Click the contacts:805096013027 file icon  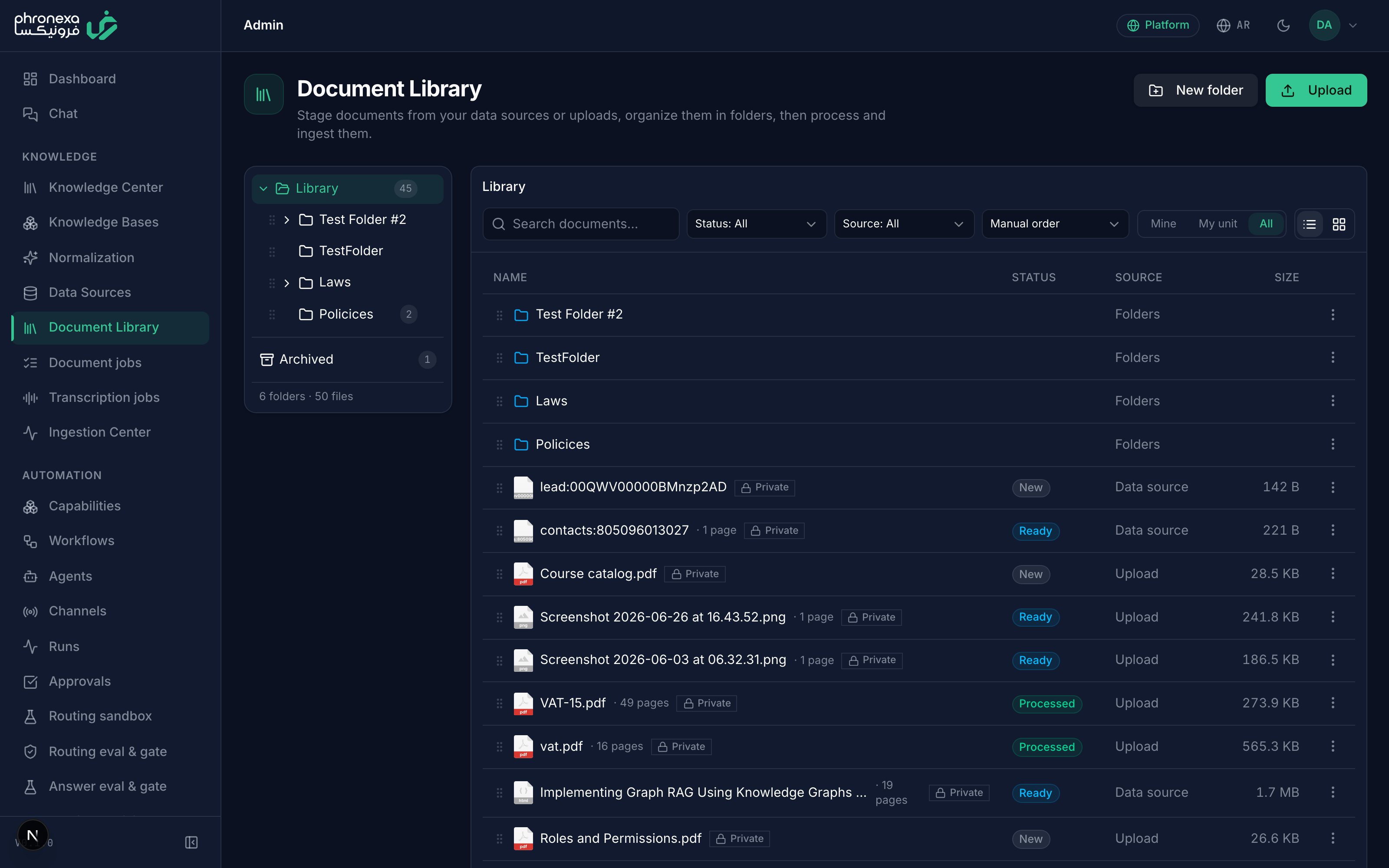(x=523, y=530)
